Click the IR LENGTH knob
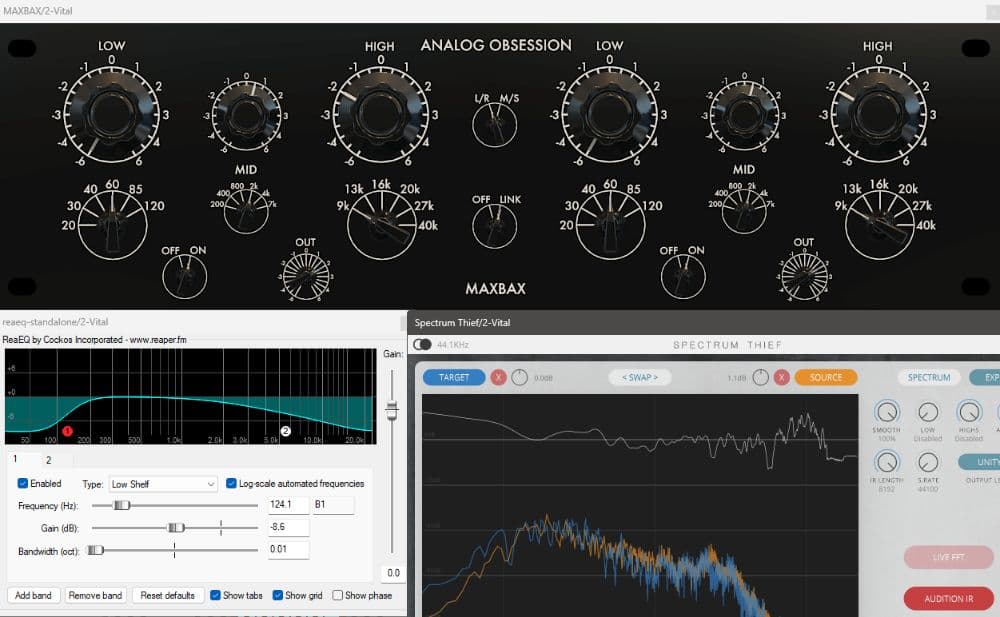The height and width of the screenshot is (617, 1000). click(886, 462)
